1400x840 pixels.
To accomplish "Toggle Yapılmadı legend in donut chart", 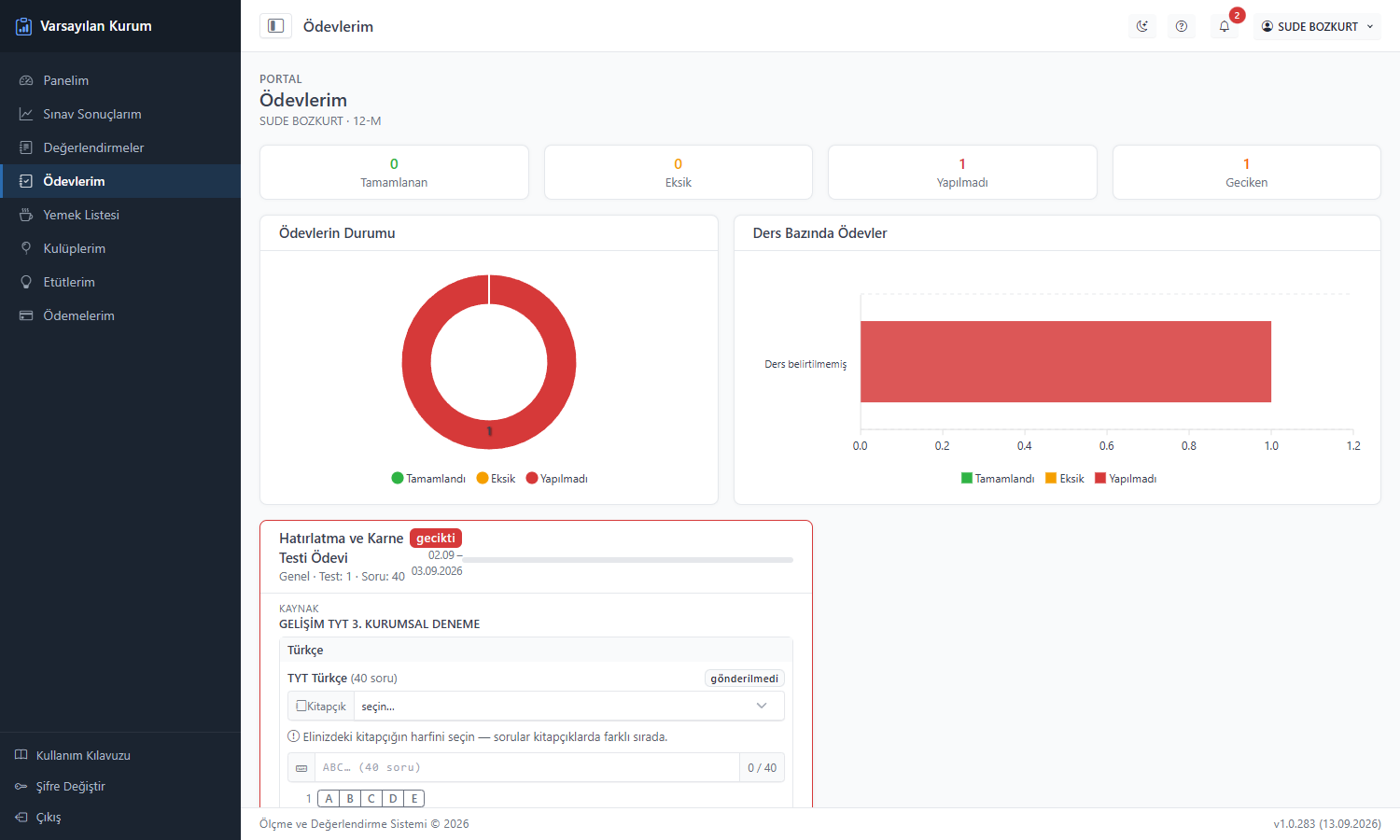I will tap(557, 478).
